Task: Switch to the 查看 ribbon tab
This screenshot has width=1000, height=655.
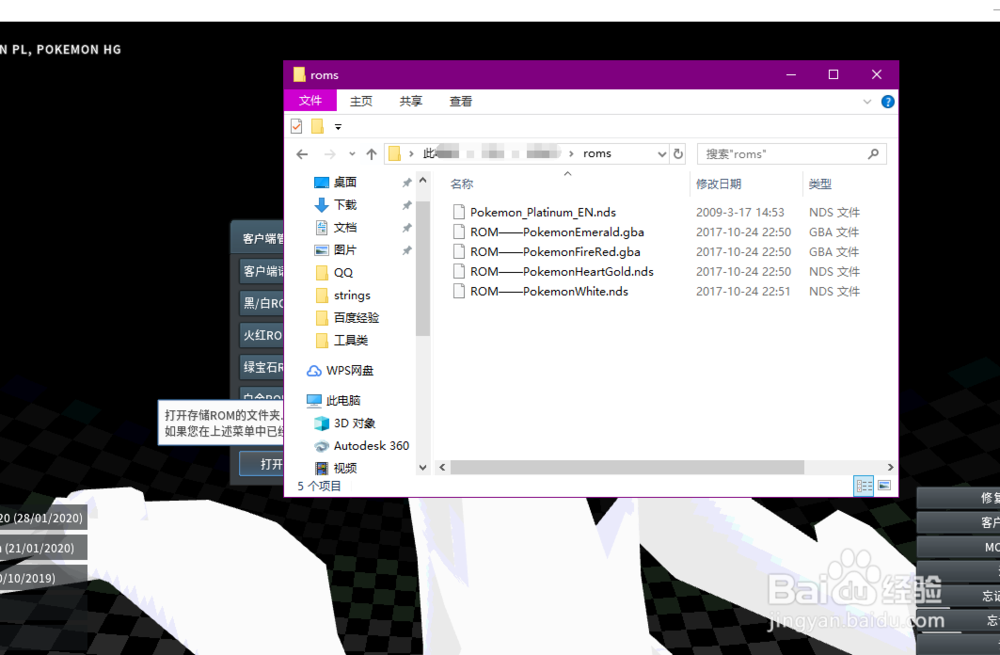Action: 460,101
